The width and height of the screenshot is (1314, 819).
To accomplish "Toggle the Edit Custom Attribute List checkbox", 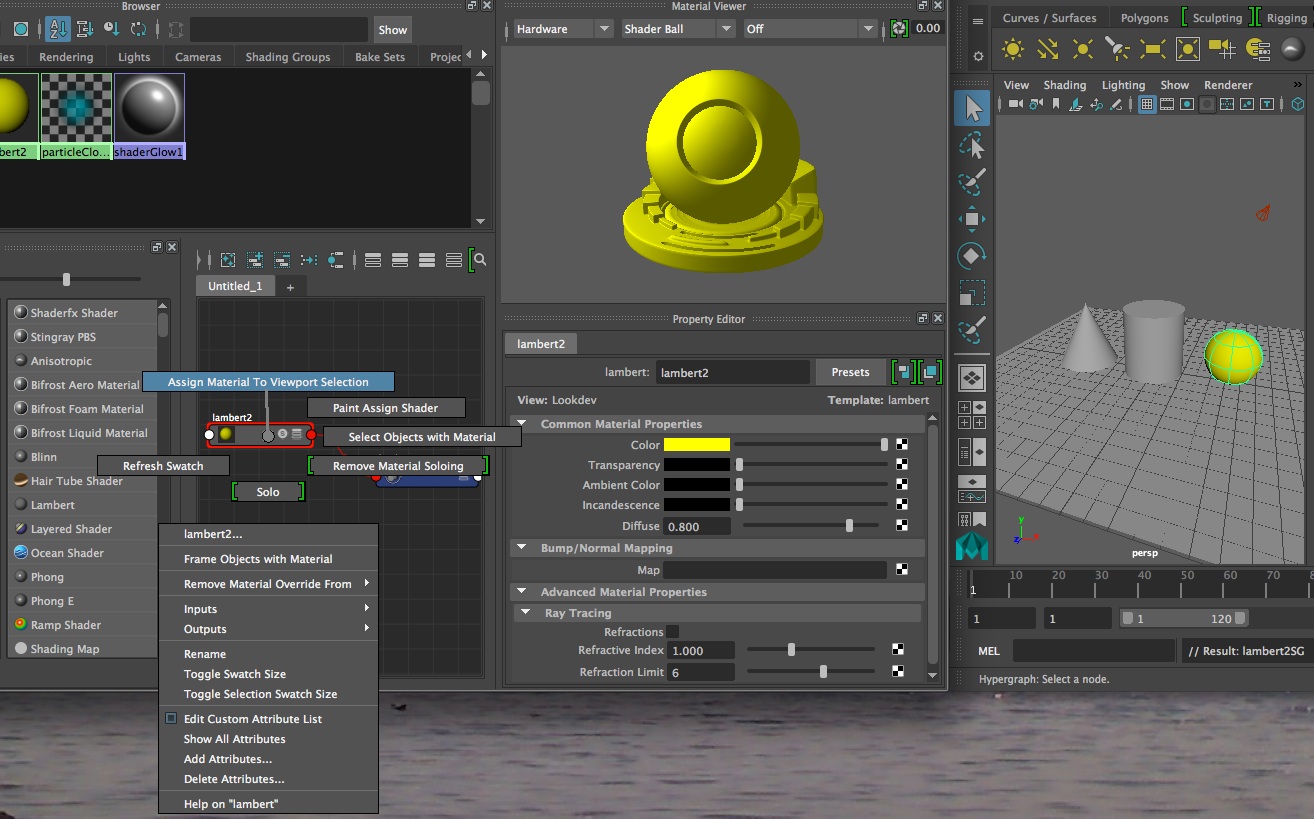I will [x=171, y=719].
